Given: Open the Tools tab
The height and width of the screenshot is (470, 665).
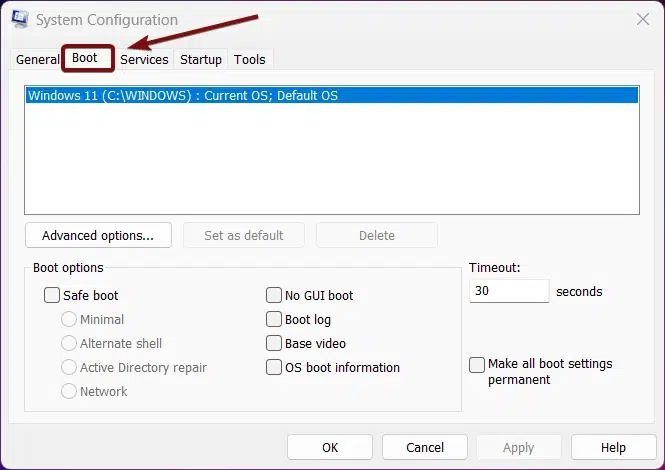Looking at the screenshot, I should 249,59.
